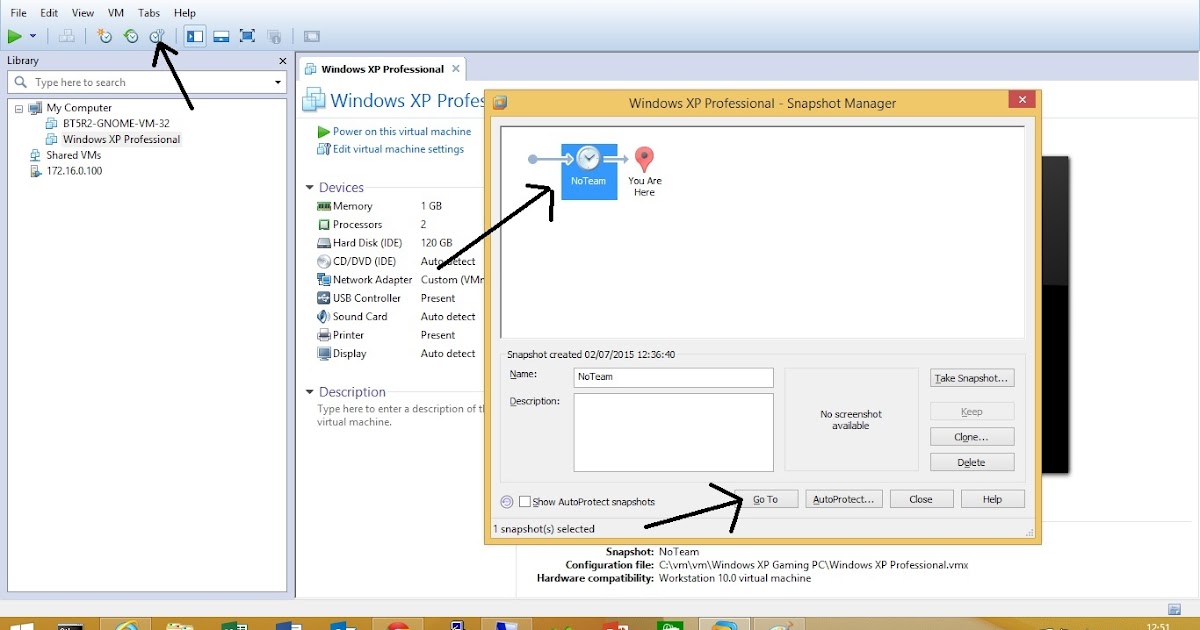The width and height of the screenshot is (1200, 630).
Task: Click the snapshot Name input field
Action: click(x=673, y=377)
